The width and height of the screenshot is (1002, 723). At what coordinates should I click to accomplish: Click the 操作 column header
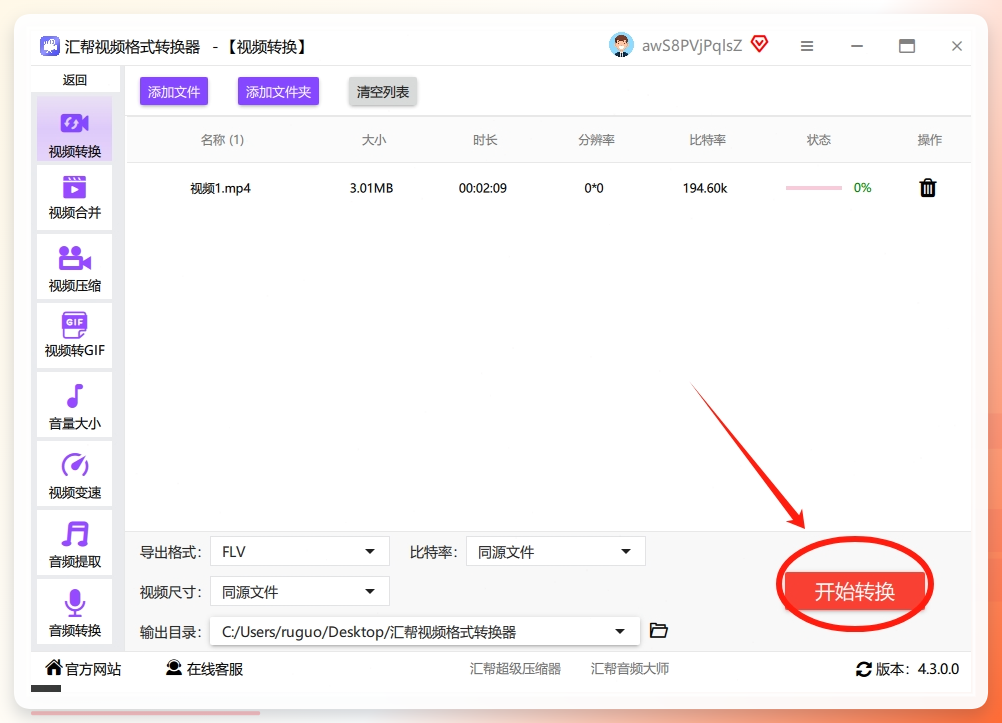[930, 140]
